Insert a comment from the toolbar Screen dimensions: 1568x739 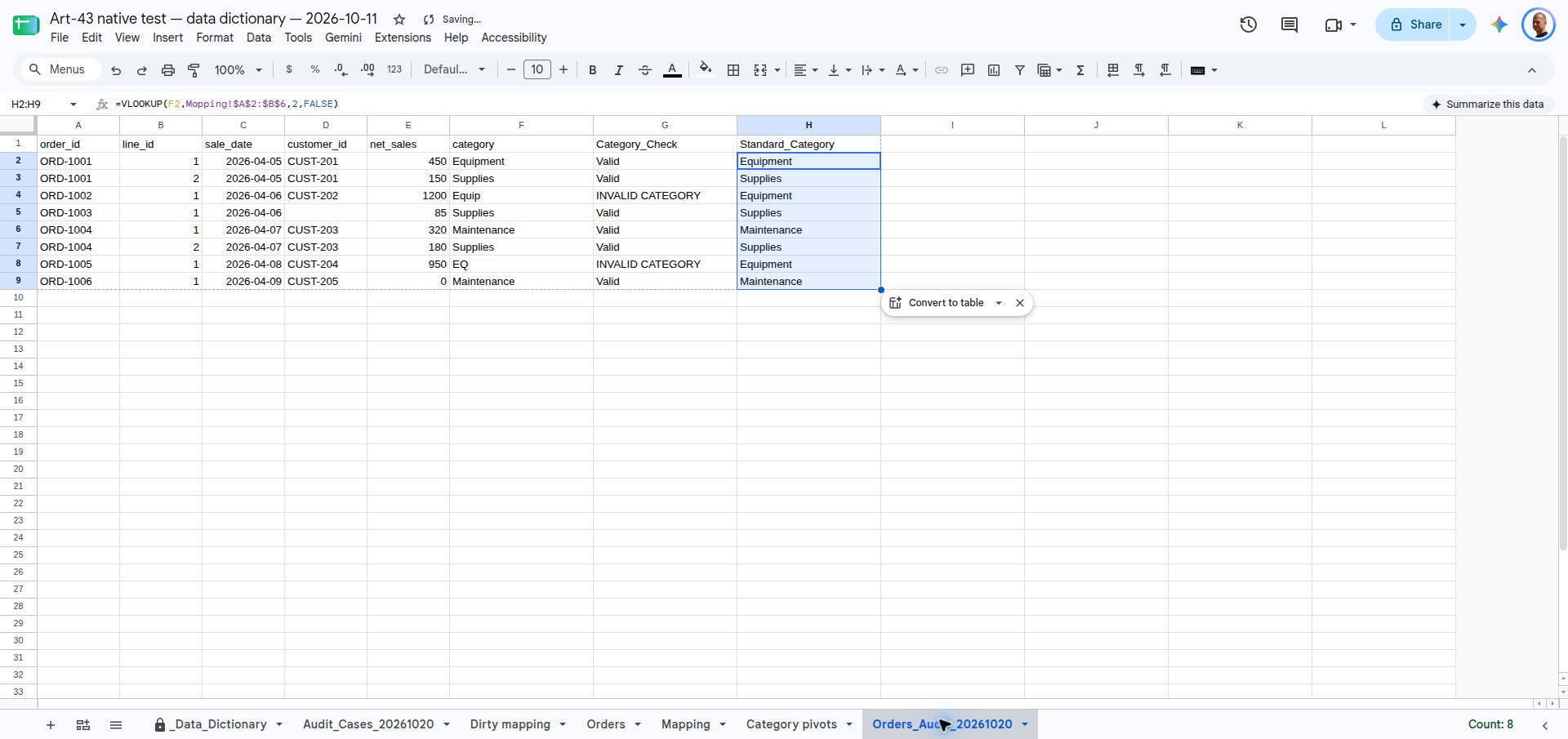point(968,70)
